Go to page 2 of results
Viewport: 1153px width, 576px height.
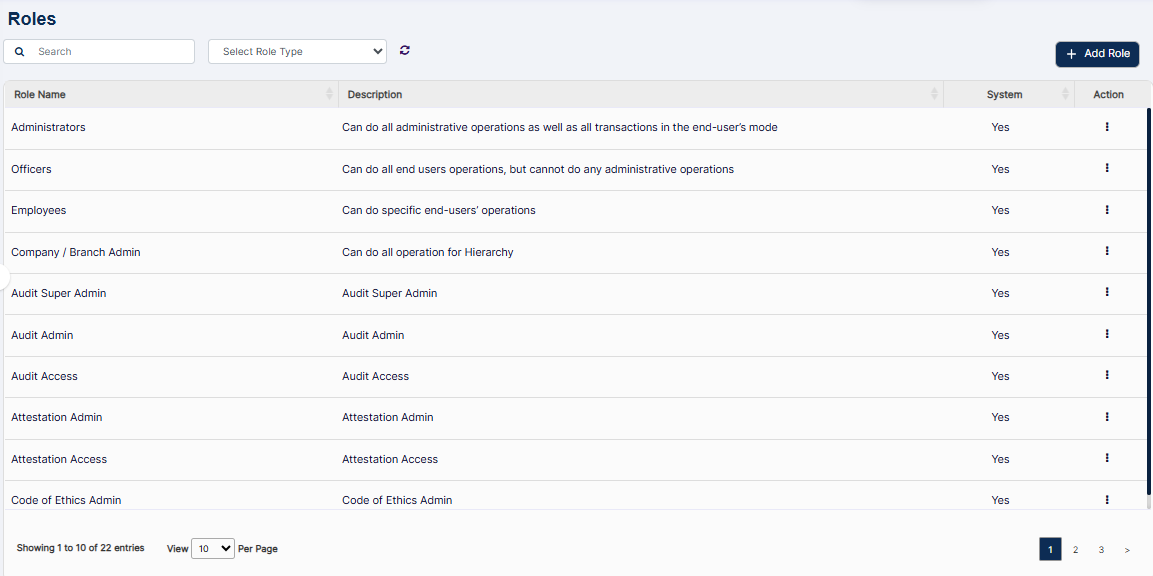(x=1075, y=549)
